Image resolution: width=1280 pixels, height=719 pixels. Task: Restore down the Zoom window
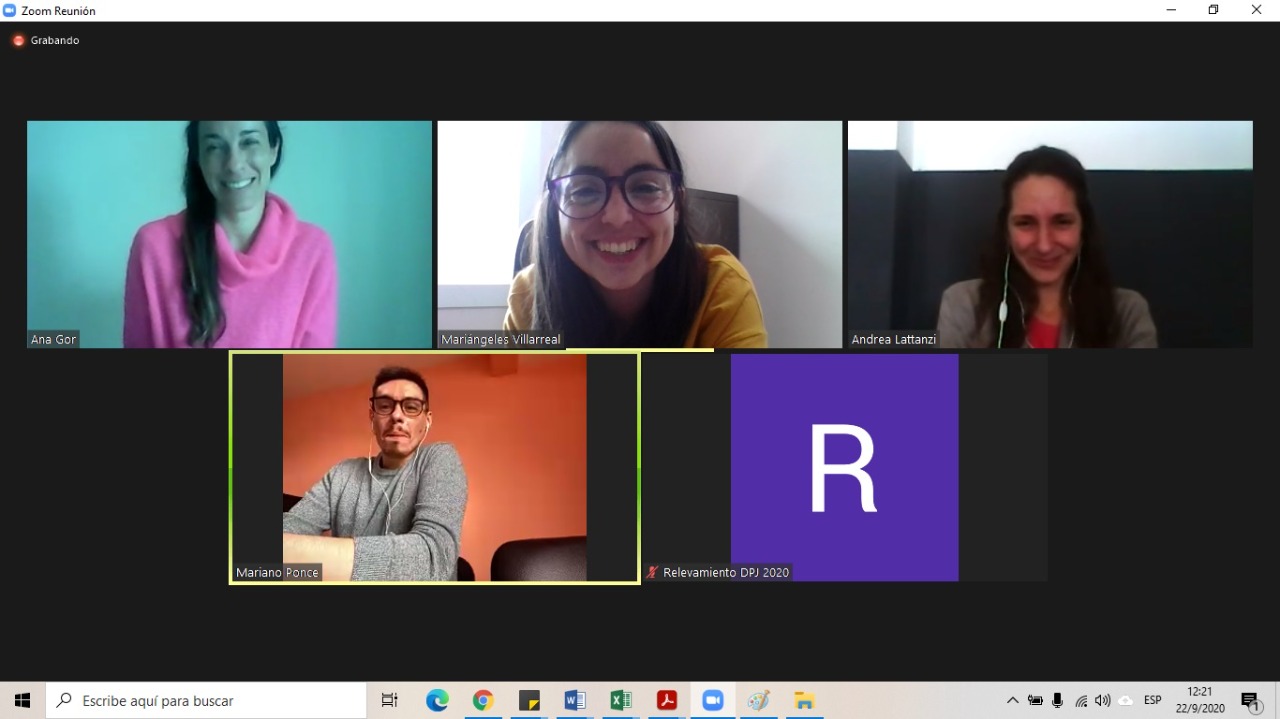tap(1214, 10)
